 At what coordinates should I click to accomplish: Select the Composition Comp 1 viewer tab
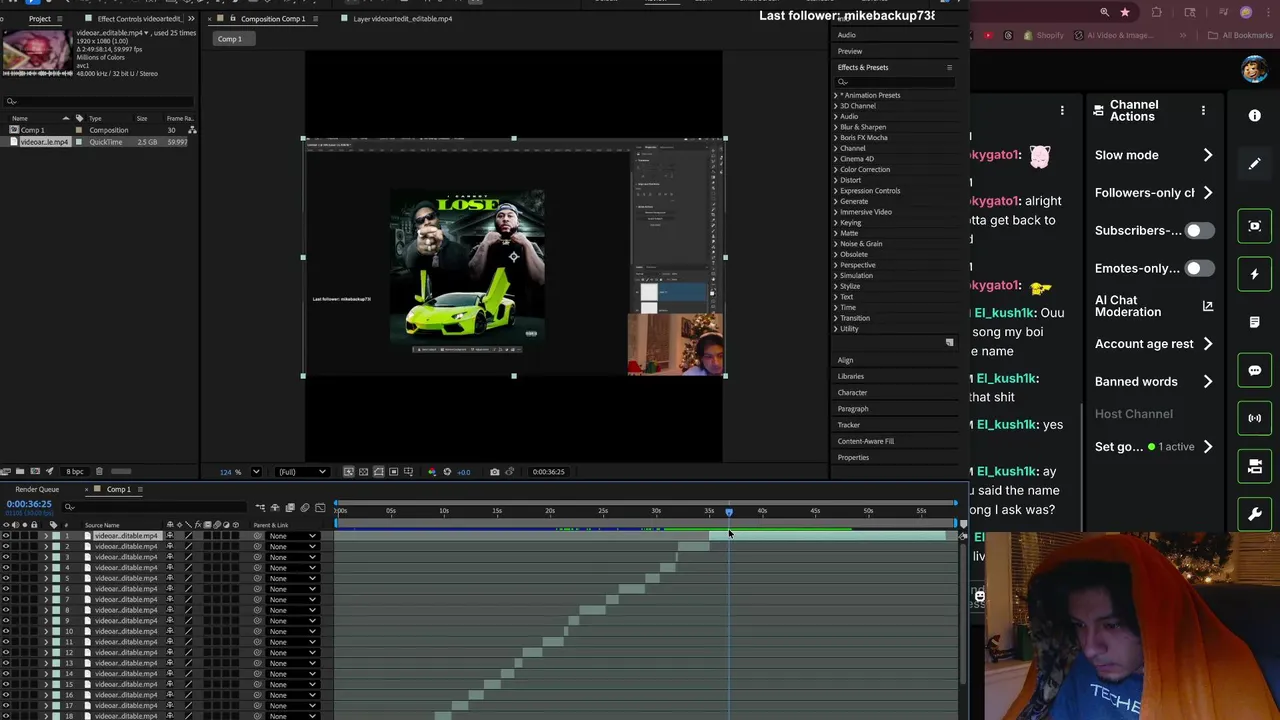[273, 19]
